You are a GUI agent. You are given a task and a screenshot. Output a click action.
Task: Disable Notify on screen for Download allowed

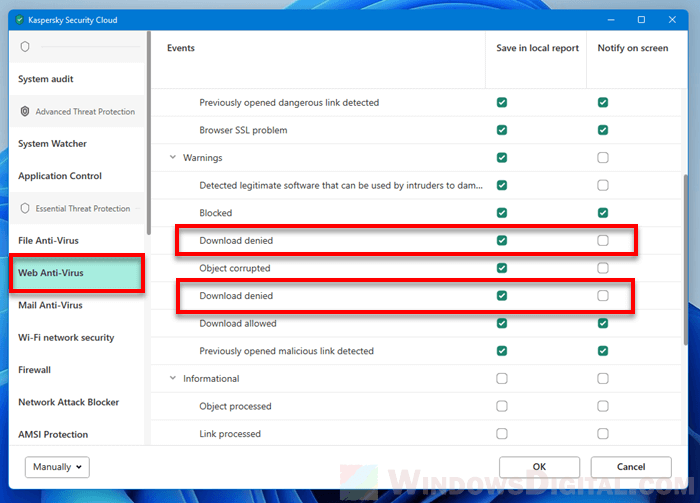(603, 323)
